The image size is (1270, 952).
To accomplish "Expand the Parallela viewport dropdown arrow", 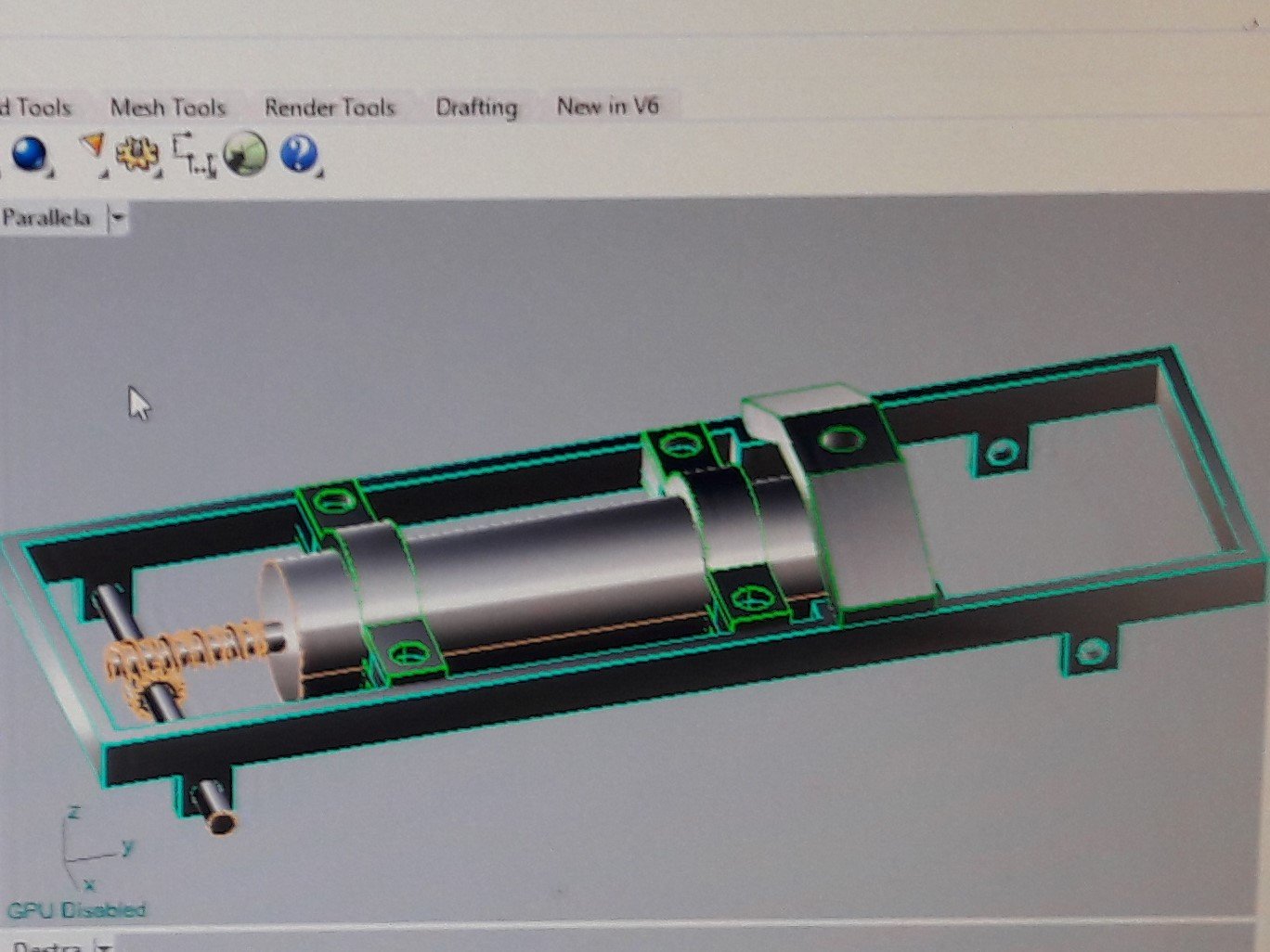I will [118, 219].
